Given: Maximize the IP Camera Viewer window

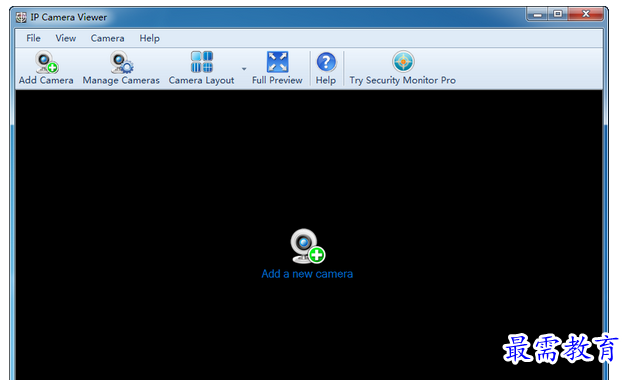Looking at the screenshot, I should pos(558,14).
